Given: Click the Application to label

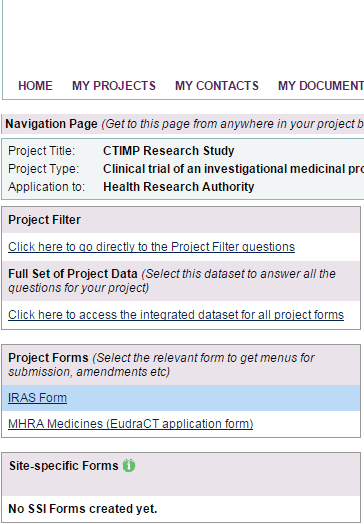Looking at the screenshot, I should (47, 187).
